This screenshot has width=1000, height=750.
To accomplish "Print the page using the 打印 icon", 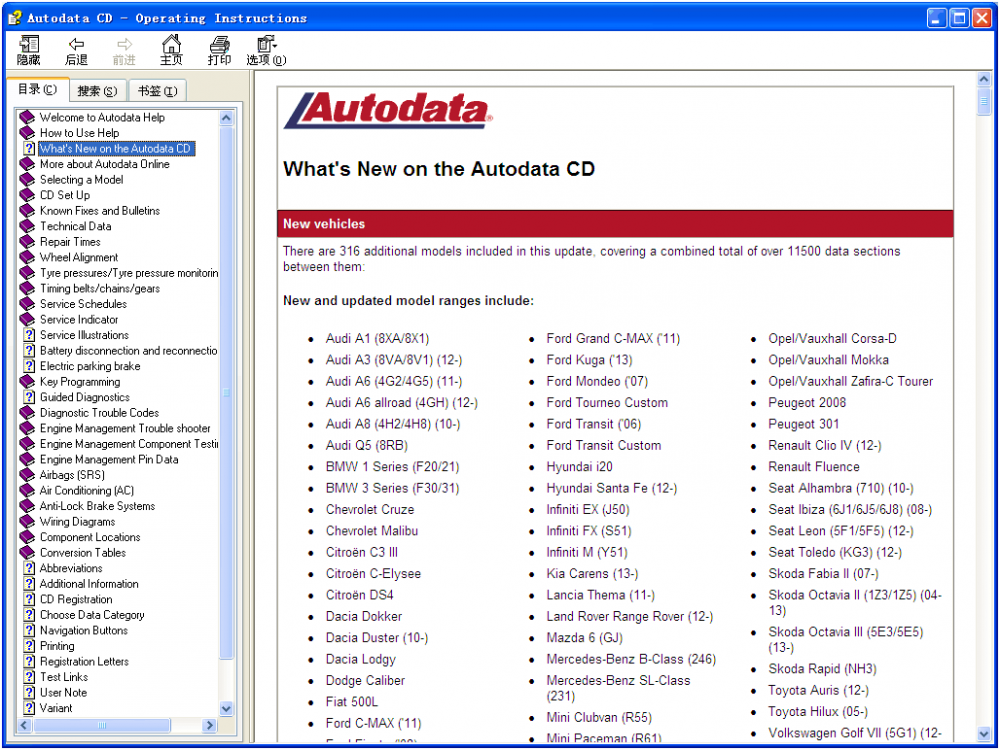I will click(x=219, y=45).
